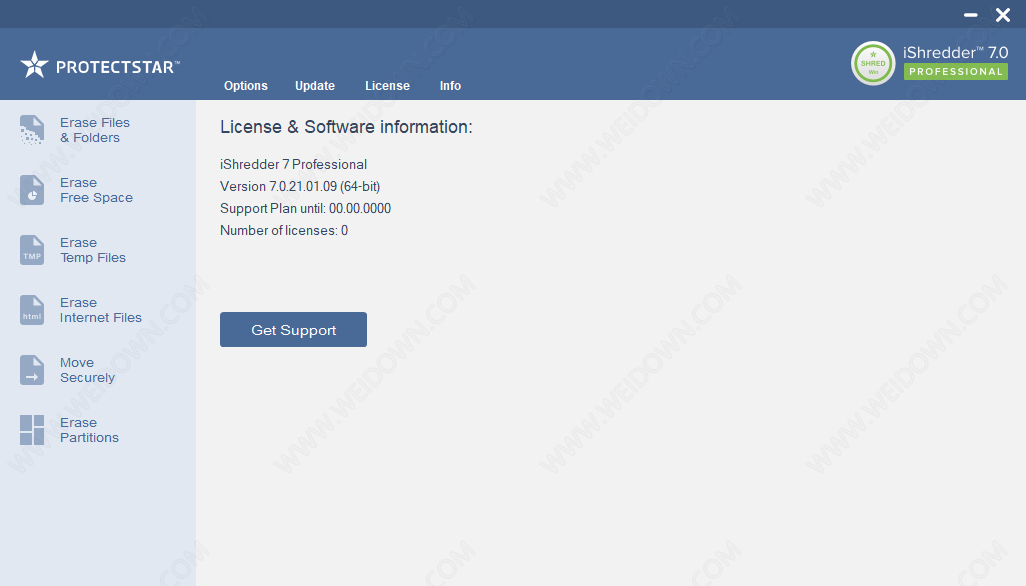Click the Move Securely arrow icon
Screen dimensions: 1026x586
pyautogui.click(x=32, y=370)
